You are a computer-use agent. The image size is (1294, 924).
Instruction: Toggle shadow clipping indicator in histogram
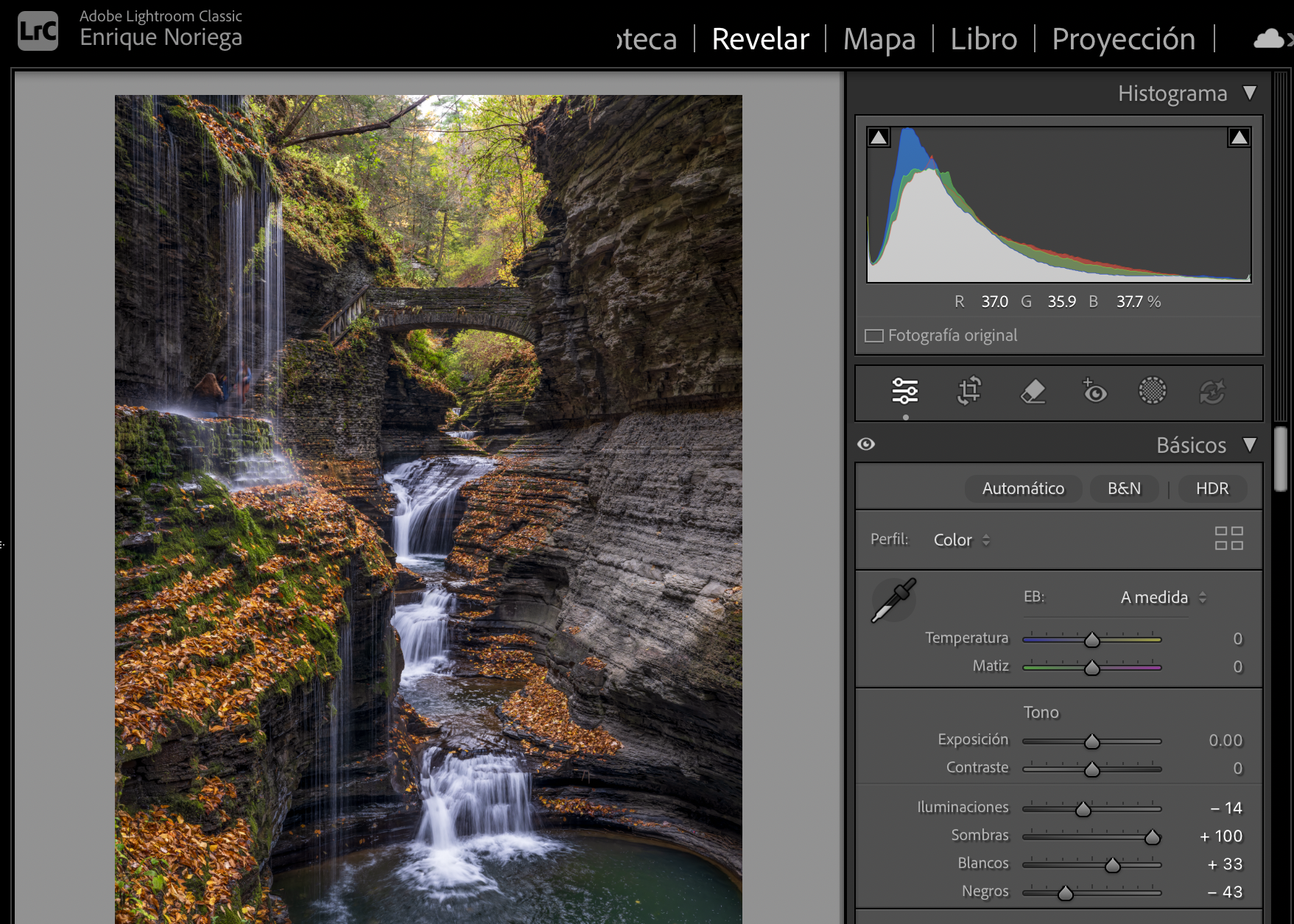coord(879,138)
